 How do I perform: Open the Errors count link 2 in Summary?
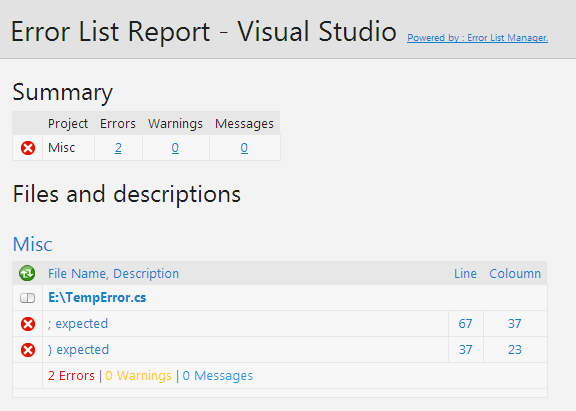[x=118, y=148]
